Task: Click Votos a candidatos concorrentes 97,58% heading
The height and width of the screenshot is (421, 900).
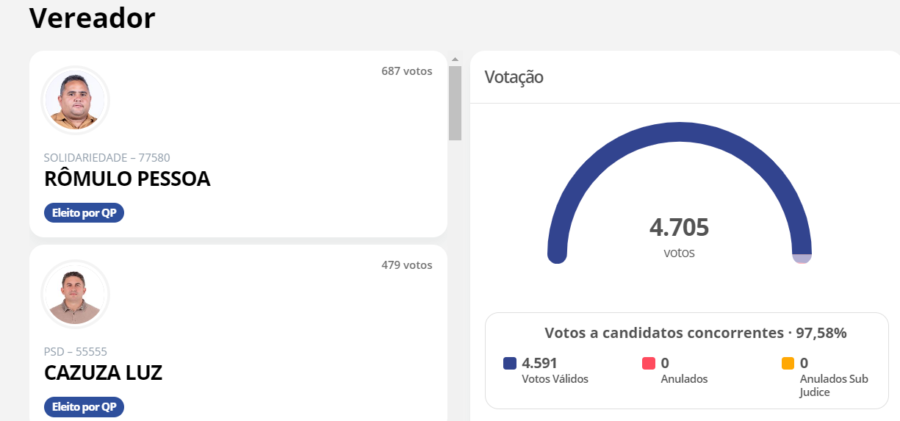Action: tap(696, 333)
